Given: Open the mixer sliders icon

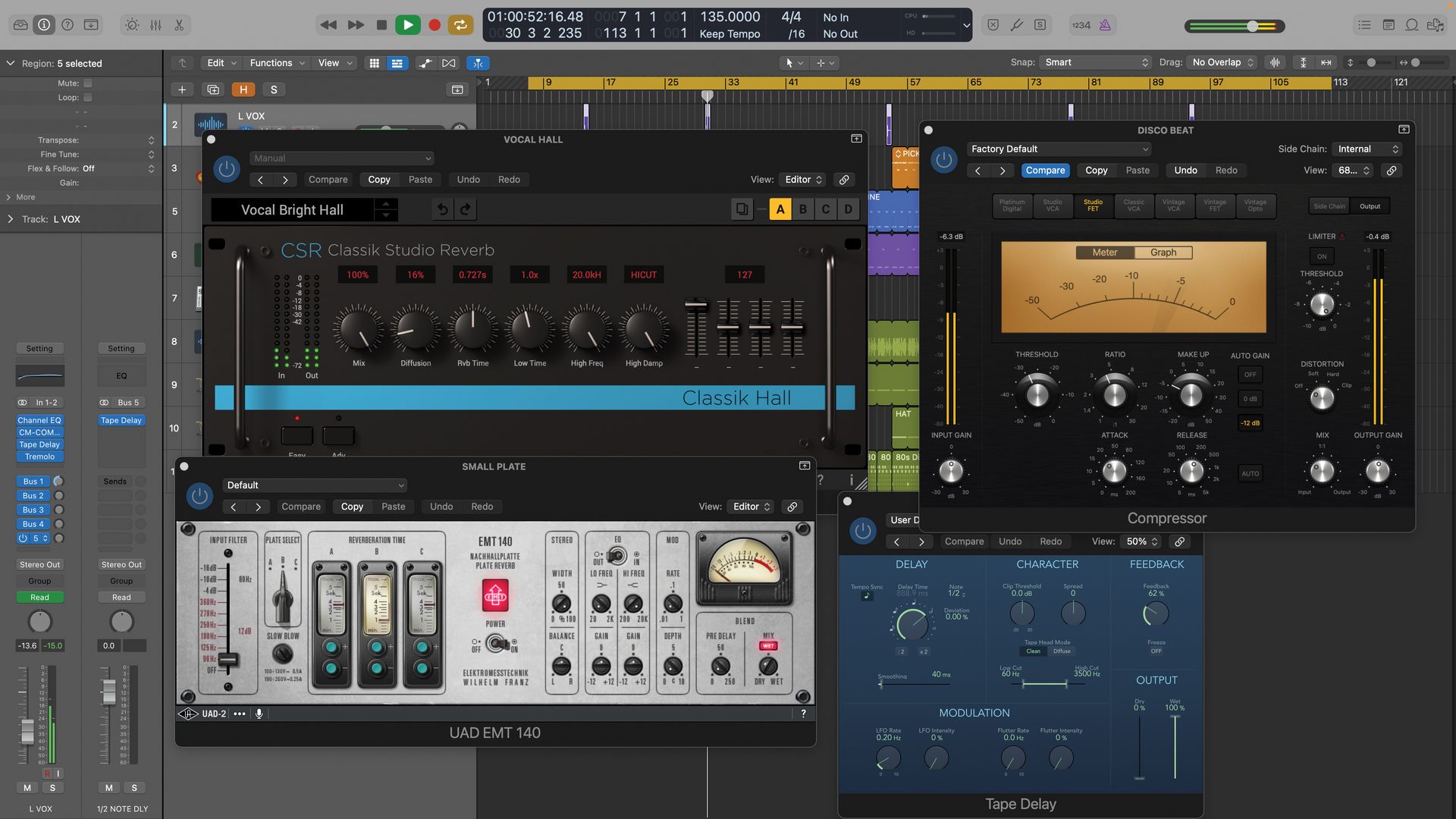Looking at the screenshot, I should [155, 25].
